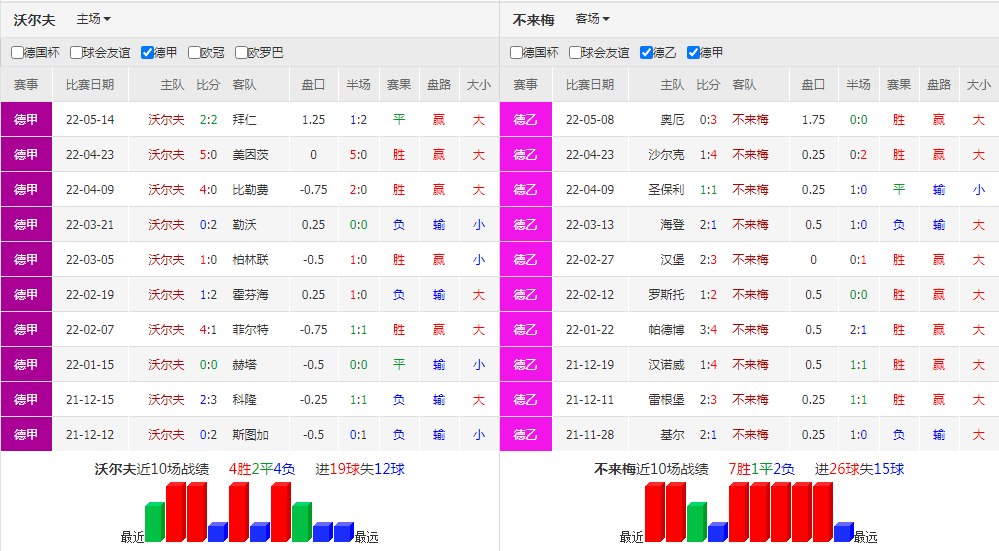Image resolution: width=999 pixels, height=551 pixels.
Task: Toggle 德国杯 checkbox in 沃尔夫 panel
Action: pyautogui.click(x=18, y=52)
